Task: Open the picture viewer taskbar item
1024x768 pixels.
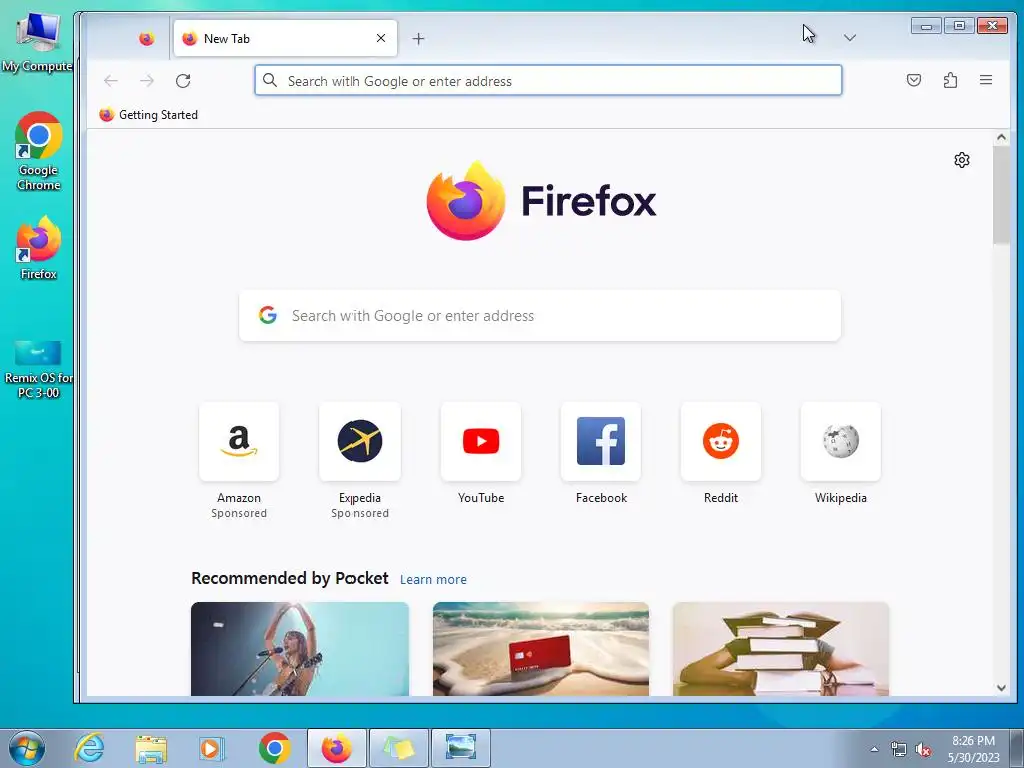Action: [460, 748]
